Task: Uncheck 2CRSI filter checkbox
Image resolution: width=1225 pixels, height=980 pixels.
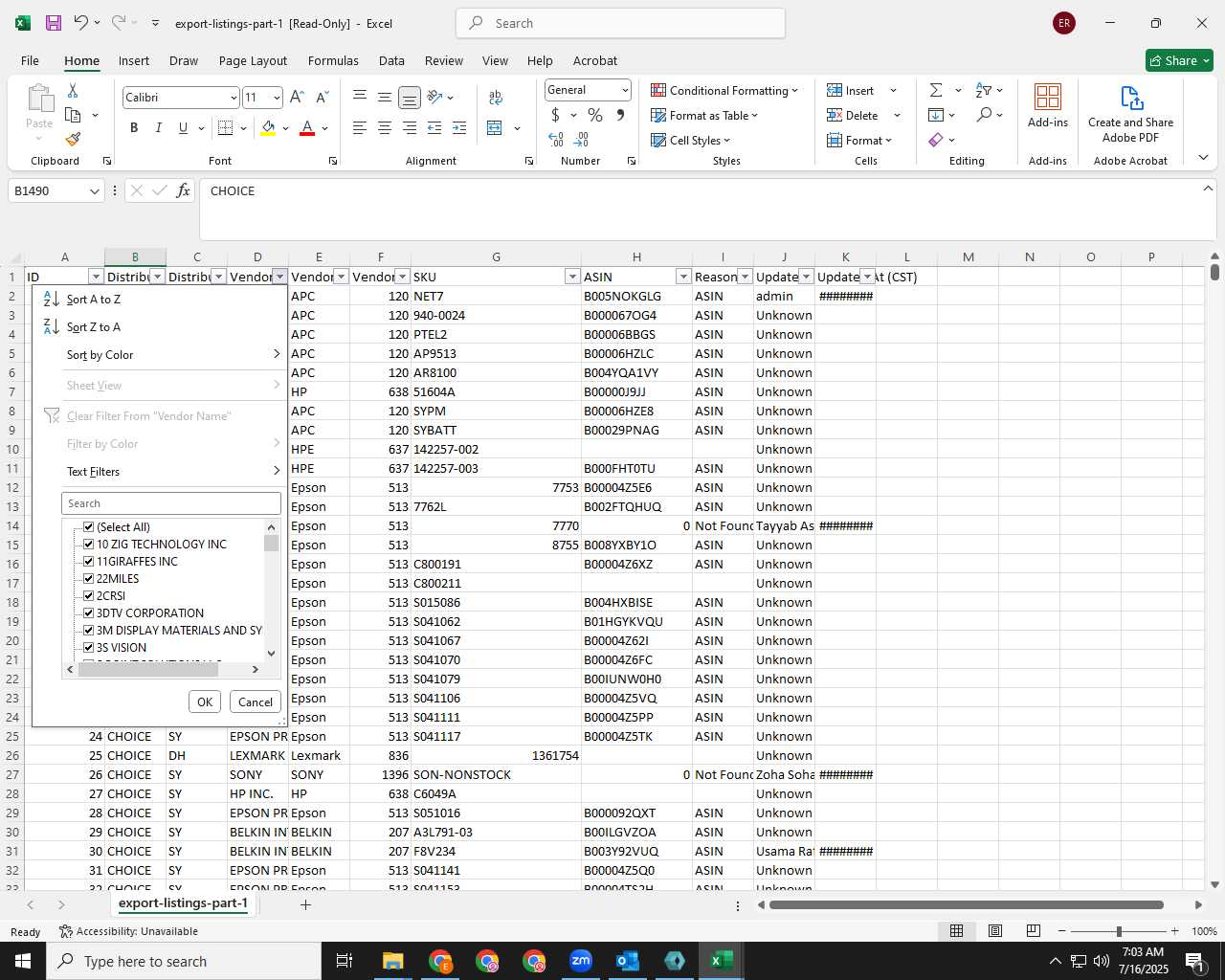Action: 88,596
